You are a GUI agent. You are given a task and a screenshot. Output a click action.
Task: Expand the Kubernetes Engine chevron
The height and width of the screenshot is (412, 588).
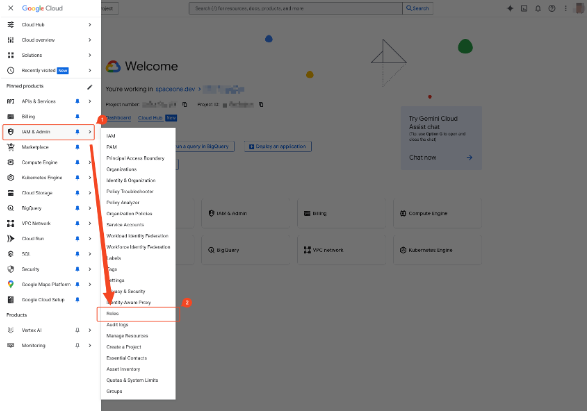click(x=90, y=178)
